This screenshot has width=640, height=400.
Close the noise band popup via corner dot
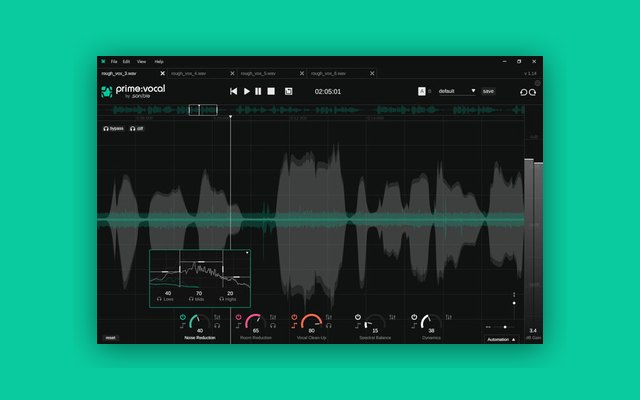(247, 253)
